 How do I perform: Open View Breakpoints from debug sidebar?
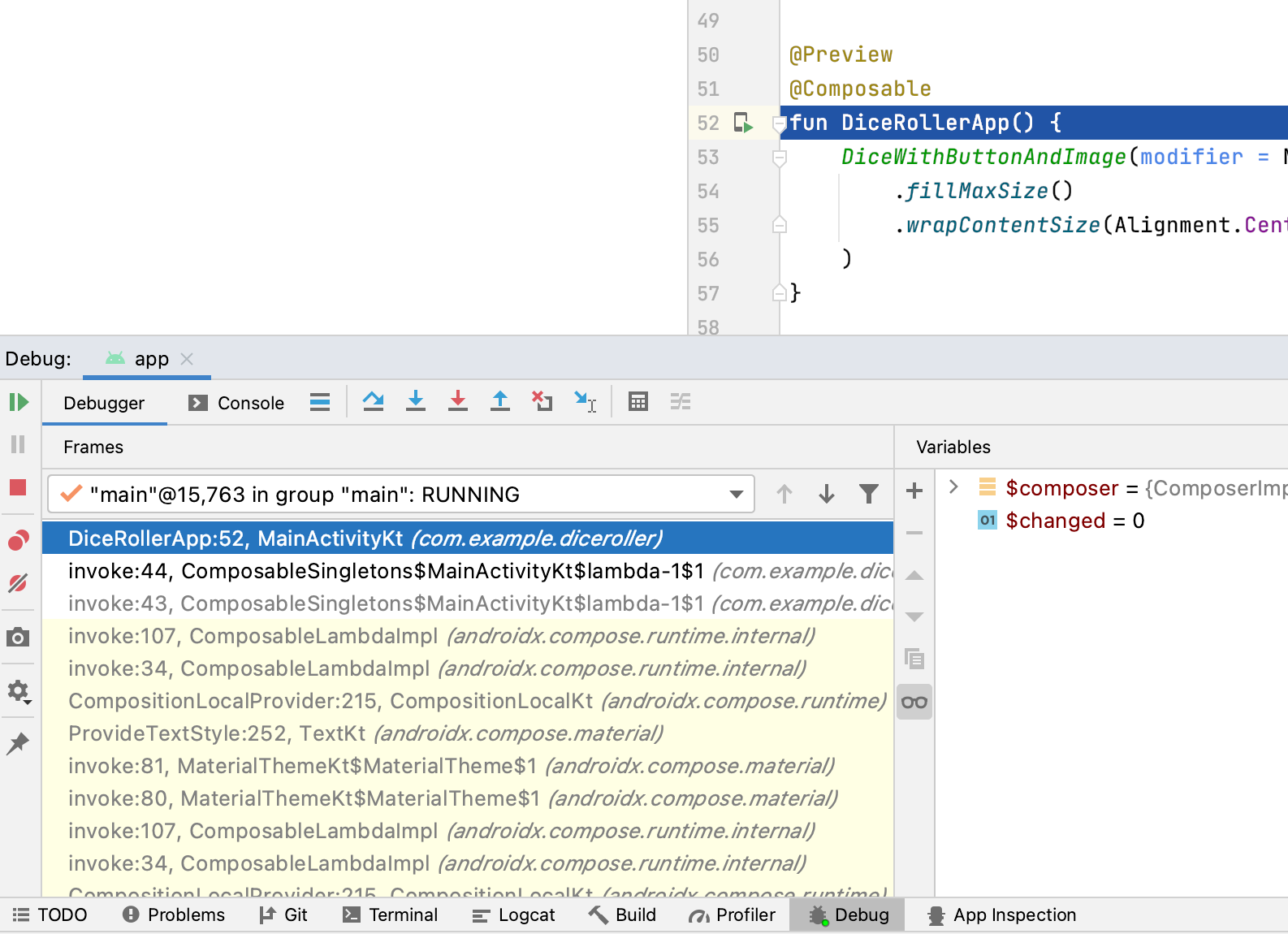(18, 541)
